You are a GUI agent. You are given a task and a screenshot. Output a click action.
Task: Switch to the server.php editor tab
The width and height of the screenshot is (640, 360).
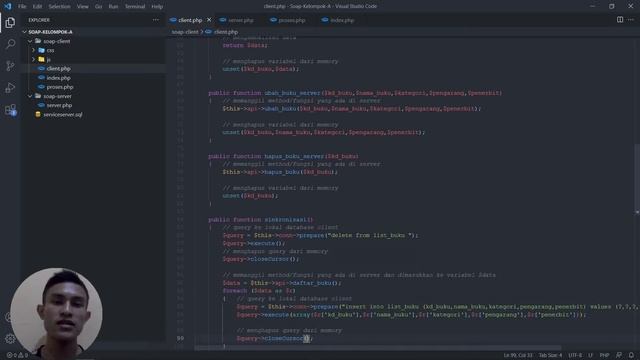tap(240, 20)
